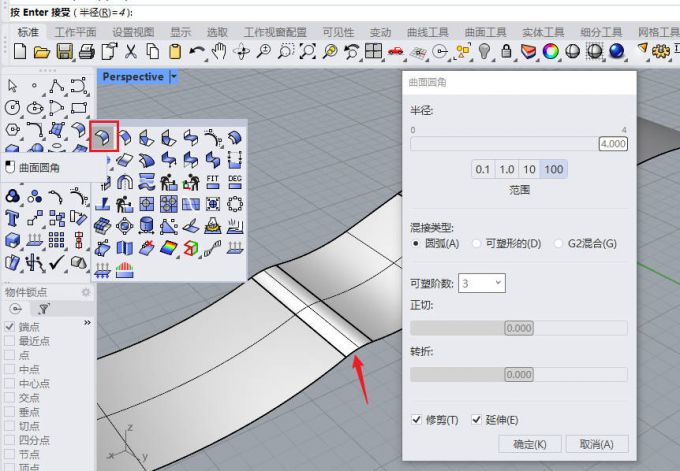Enable the 最近点 osnap

click(x=10, y=341)
